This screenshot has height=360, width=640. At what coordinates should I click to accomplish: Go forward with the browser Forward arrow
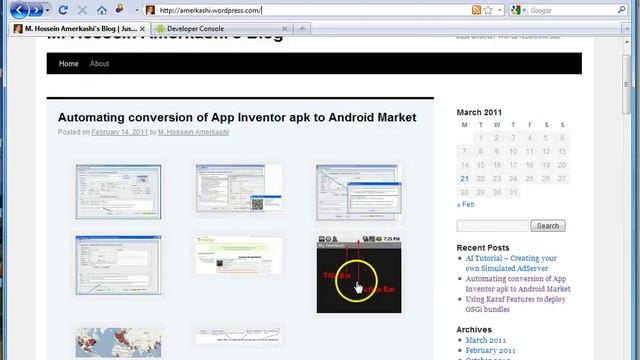point(36,10)
